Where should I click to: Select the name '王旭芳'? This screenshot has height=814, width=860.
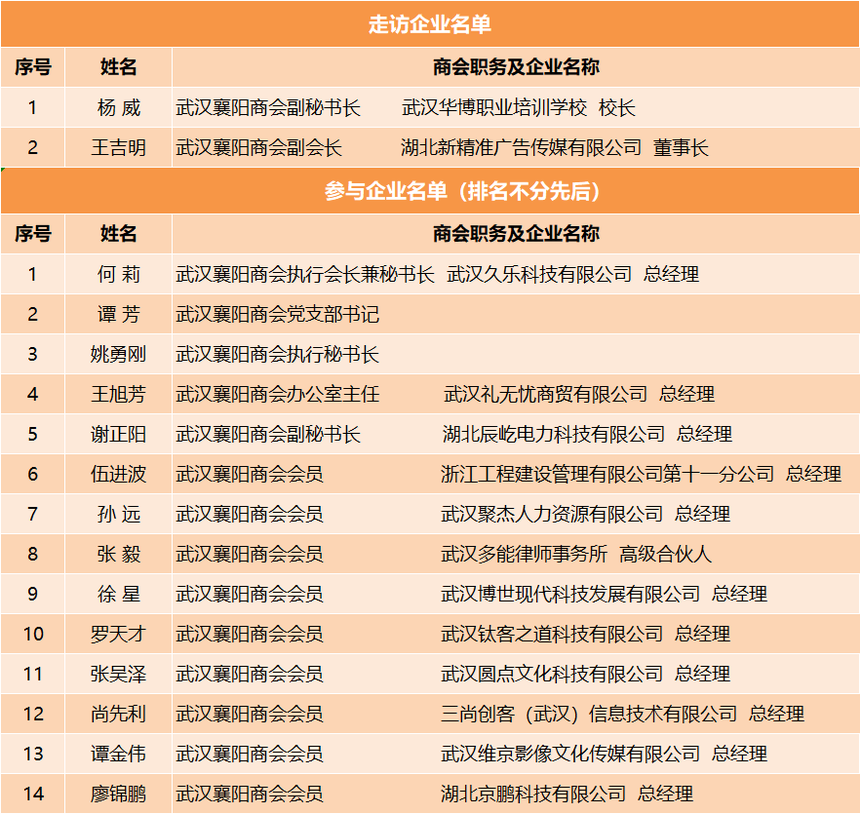[x=118, y=394]
